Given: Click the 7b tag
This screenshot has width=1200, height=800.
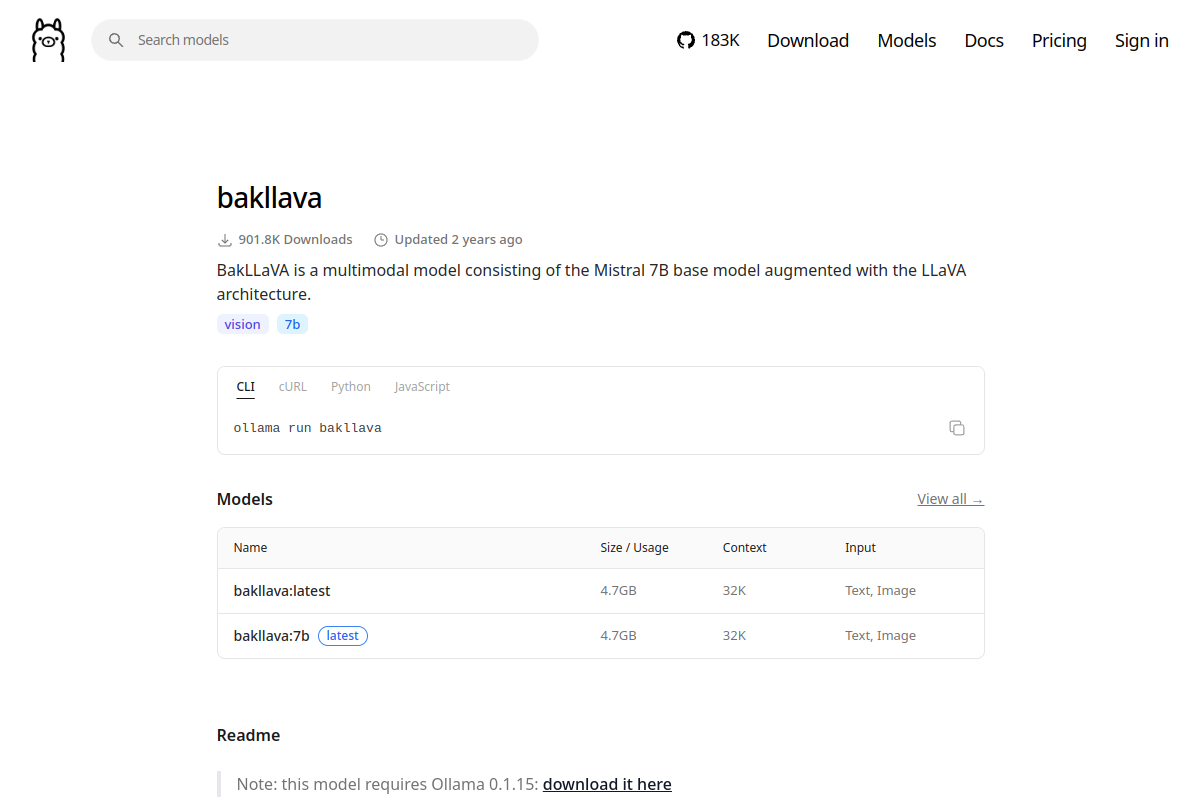Looking at the screenshot, I should point(292,324).
